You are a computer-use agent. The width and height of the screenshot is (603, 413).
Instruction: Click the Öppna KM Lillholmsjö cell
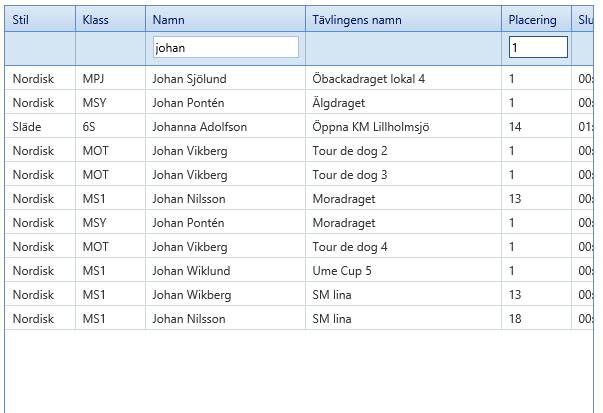tap(377, 127)
